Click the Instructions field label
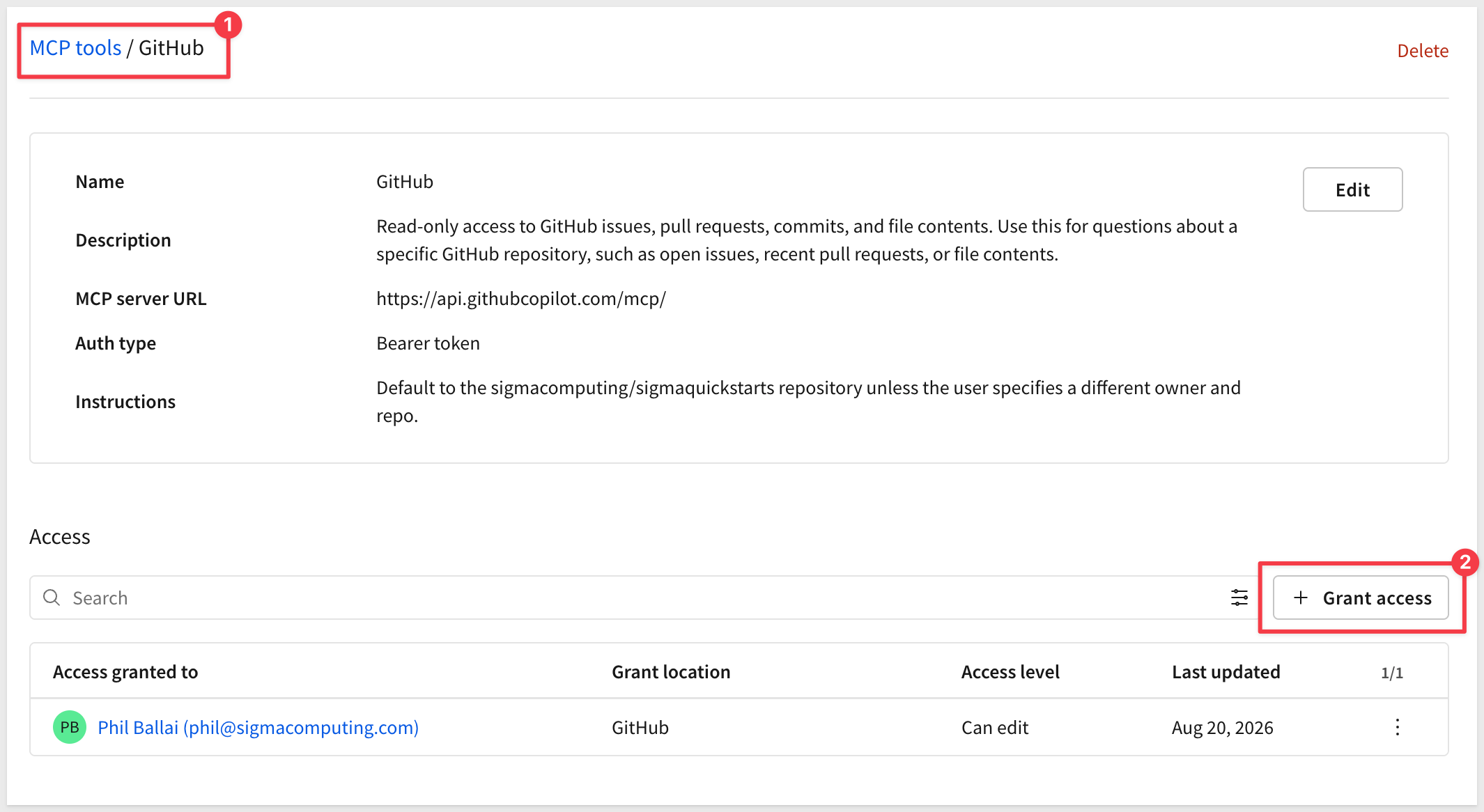This screenshot has width=1484, height=812. tap(125, 402)
